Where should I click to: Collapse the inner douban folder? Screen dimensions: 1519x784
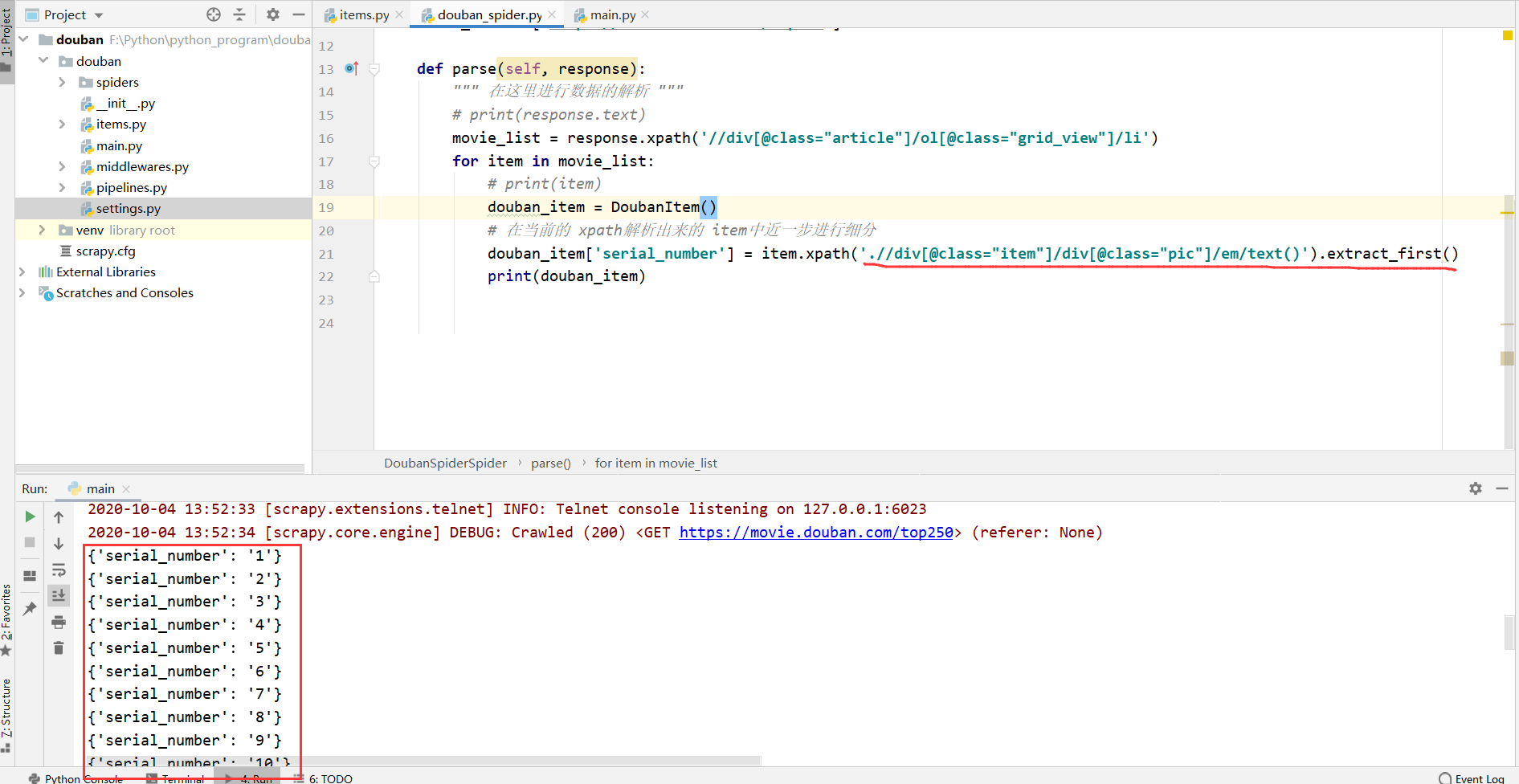[x=43, y=61]
